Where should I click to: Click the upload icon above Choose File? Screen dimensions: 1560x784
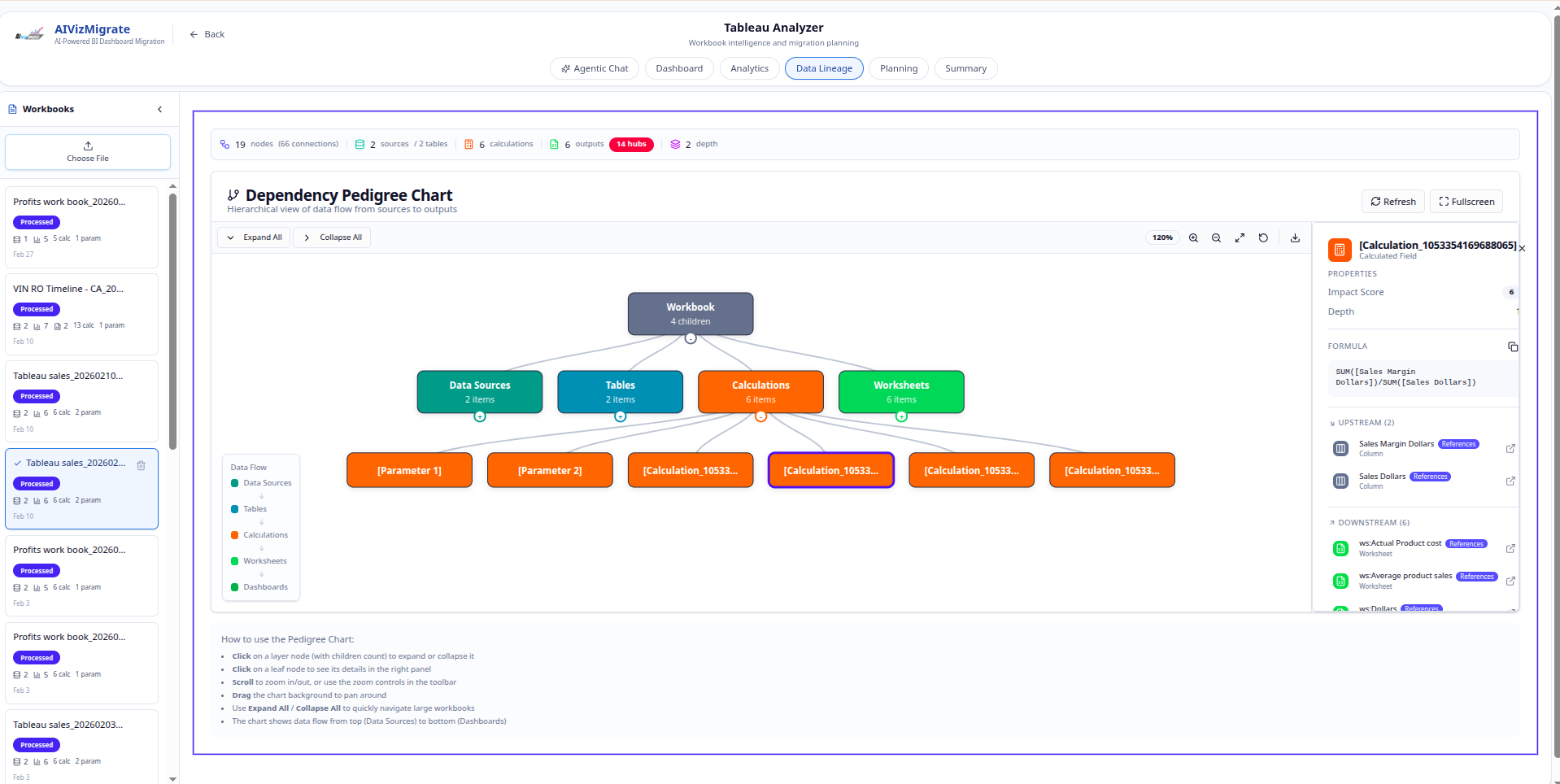[x=88, y=146]
